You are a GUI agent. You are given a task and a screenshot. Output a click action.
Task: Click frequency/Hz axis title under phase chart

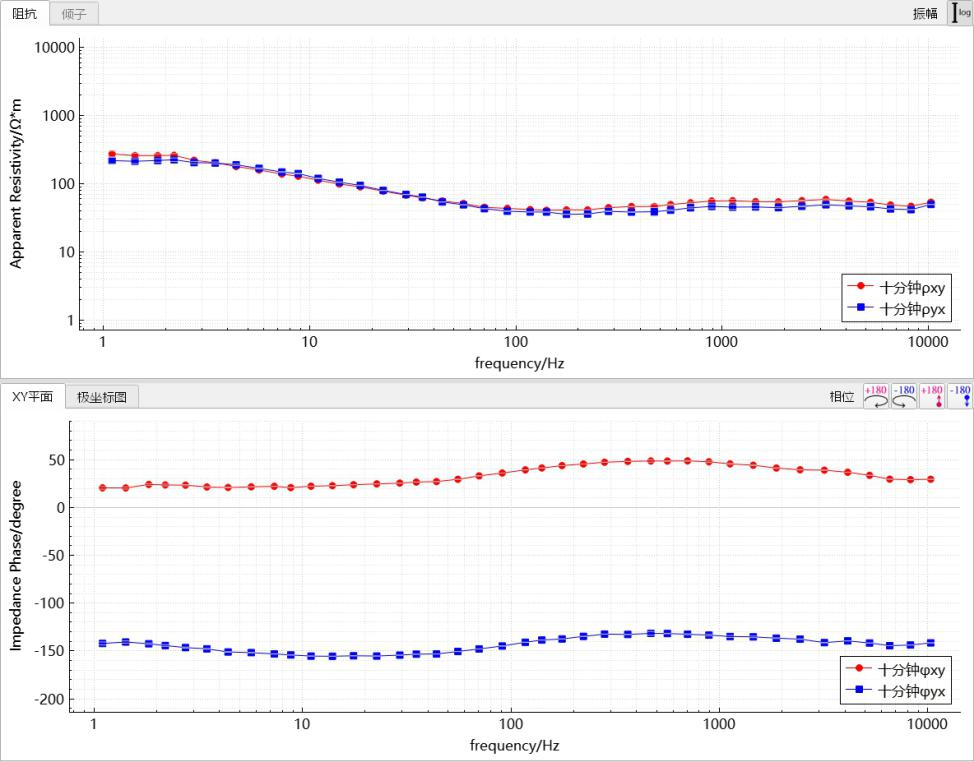click(x=514, y=745)
